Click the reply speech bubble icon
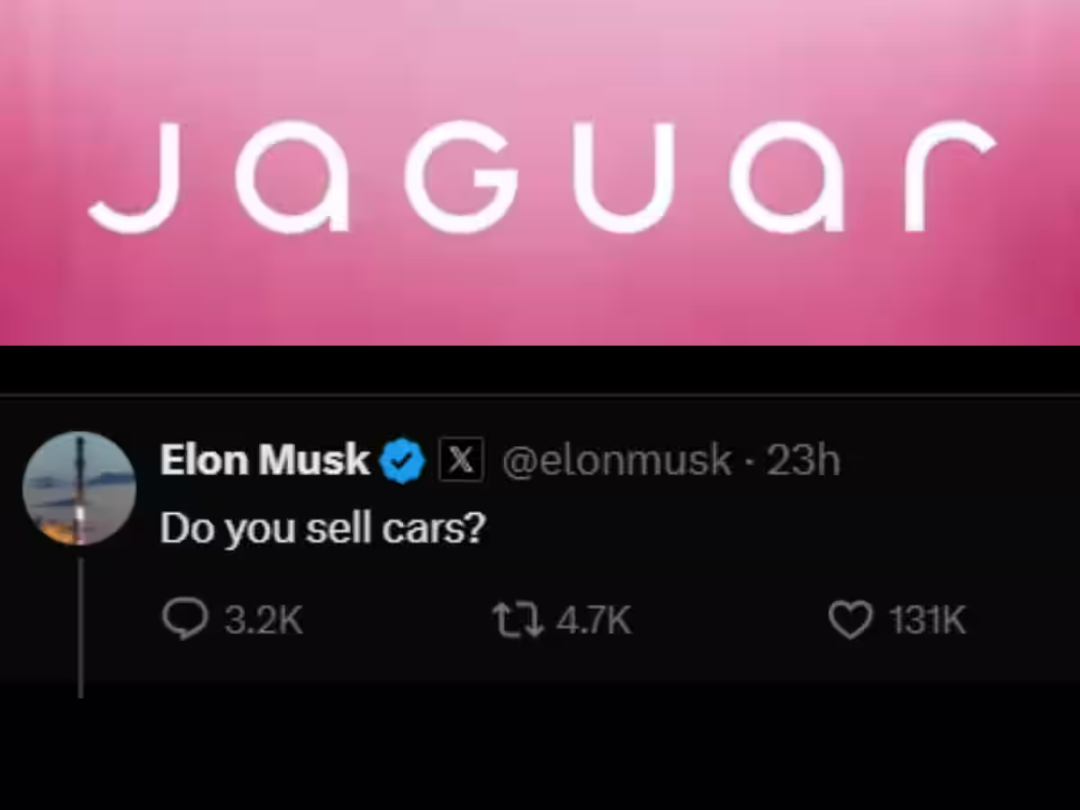Image resolution: width=1080 pixels, height=810 pixels. [x=185, y=619]
